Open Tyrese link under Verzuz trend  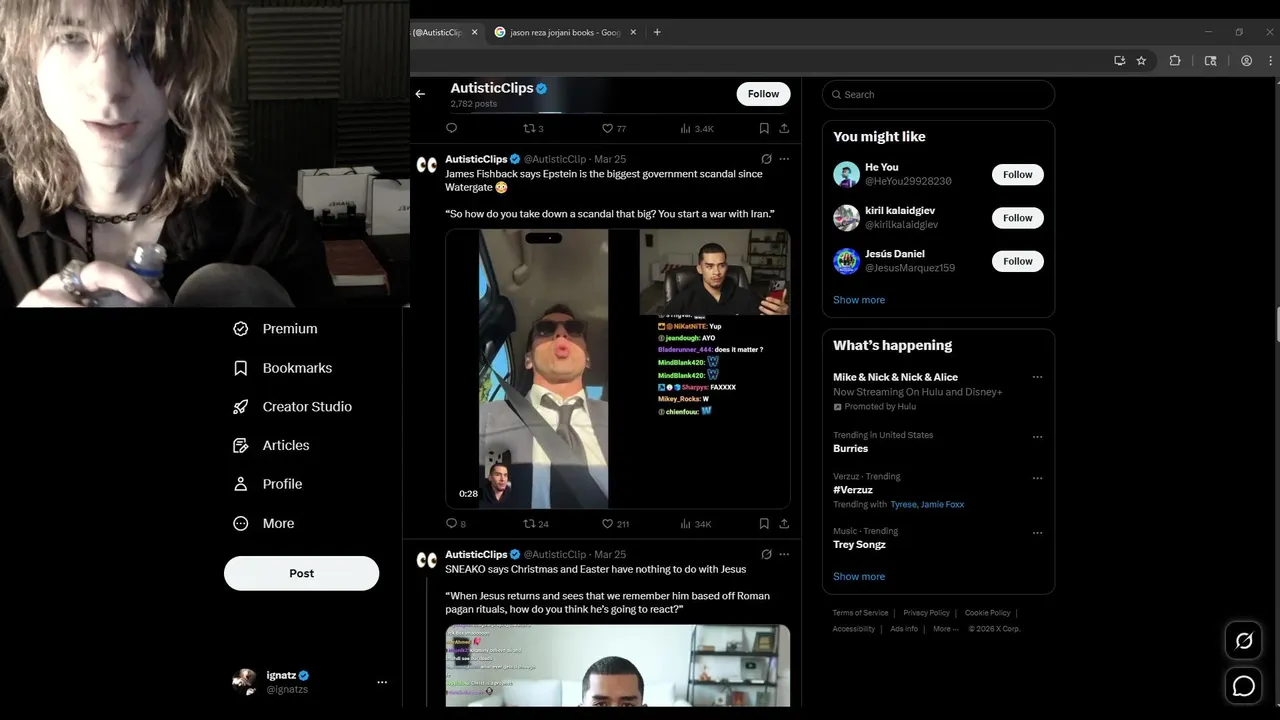click(x=903, y=504)
